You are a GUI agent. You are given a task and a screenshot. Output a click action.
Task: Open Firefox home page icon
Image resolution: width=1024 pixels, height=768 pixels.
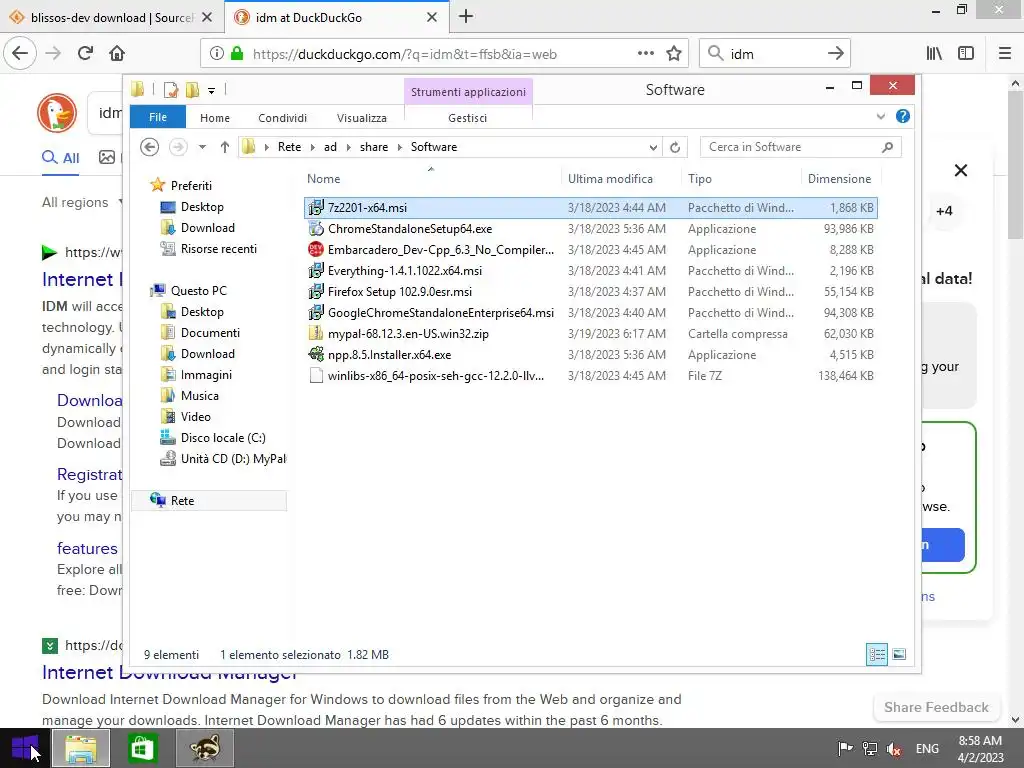117,53
